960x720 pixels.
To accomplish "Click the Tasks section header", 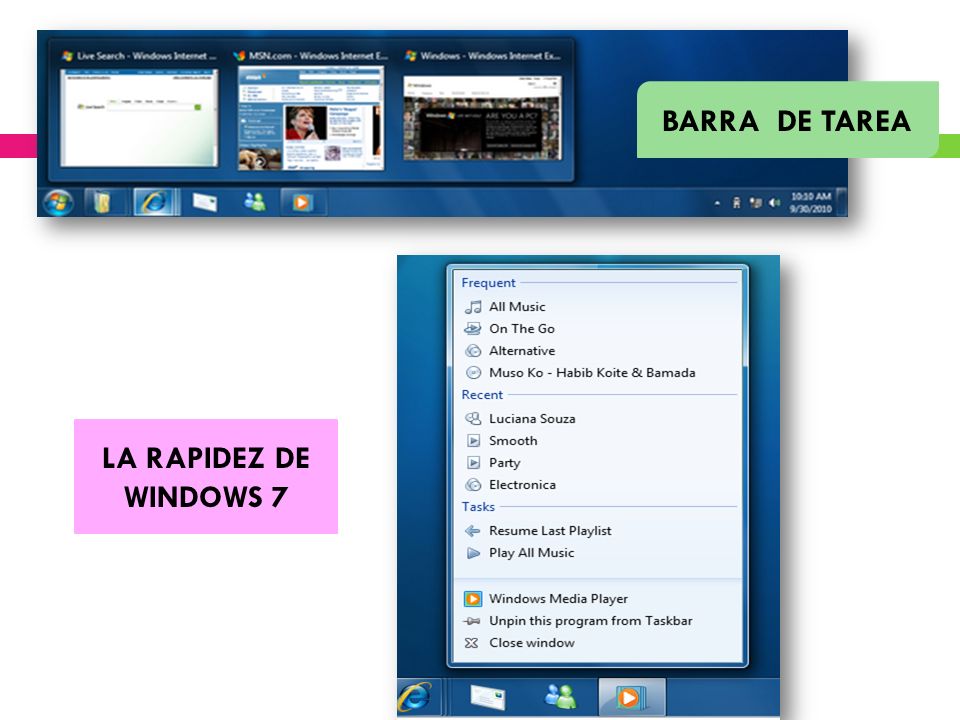I will 478,507.
